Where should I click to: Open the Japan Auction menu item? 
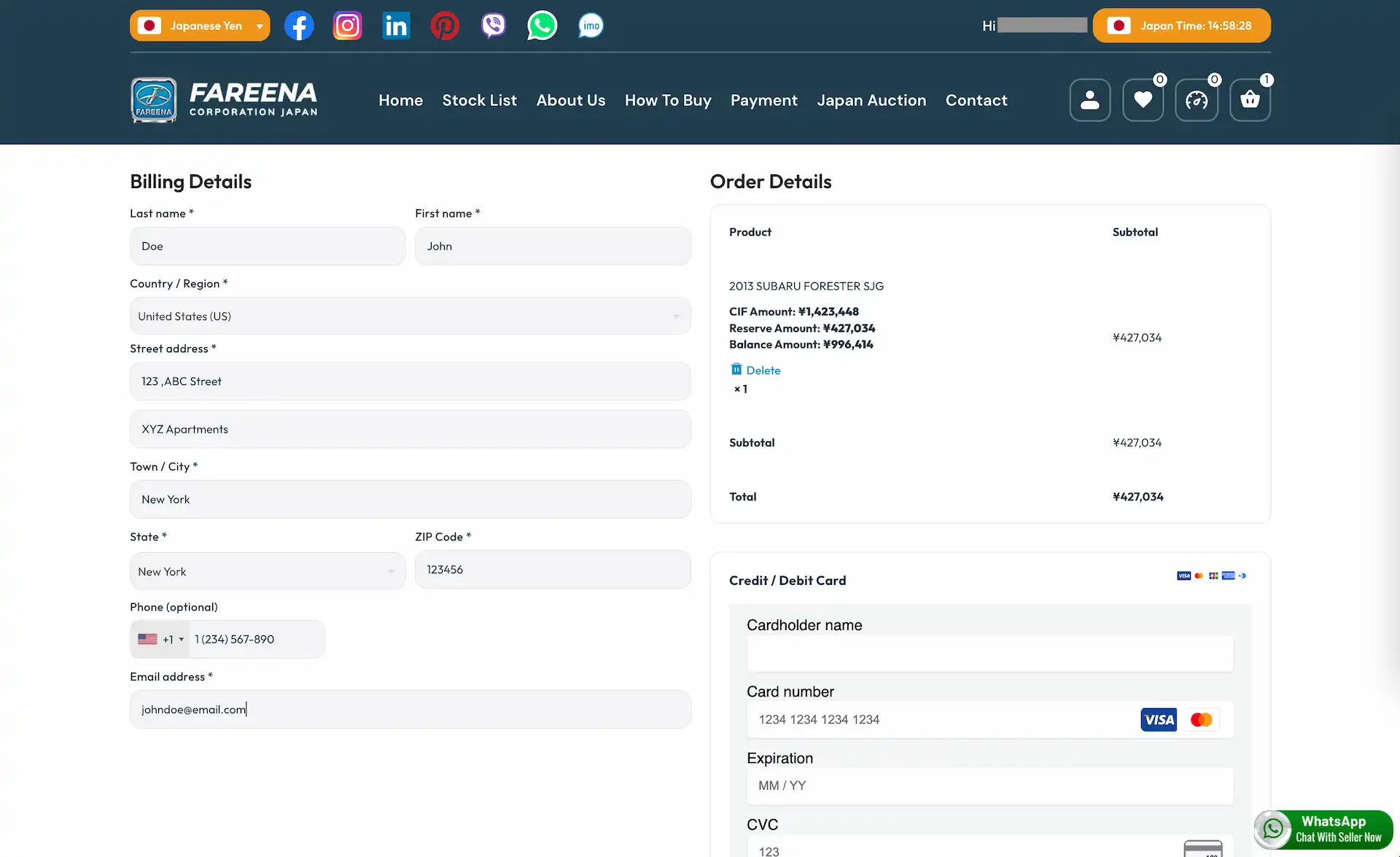[x=871, y=101]
